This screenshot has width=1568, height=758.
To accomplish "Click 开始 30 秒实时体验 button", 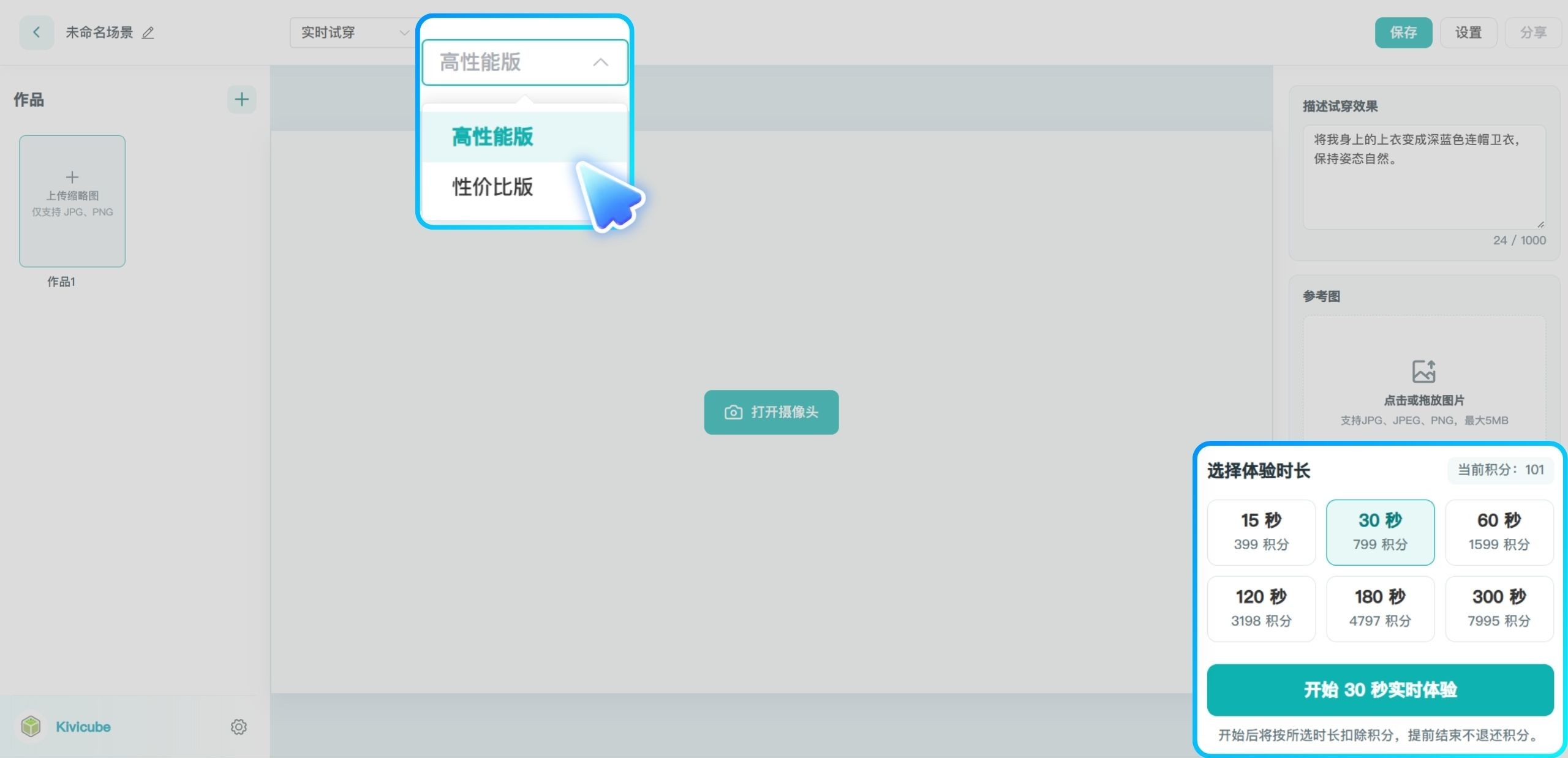I will click(x=1380, y=690).
